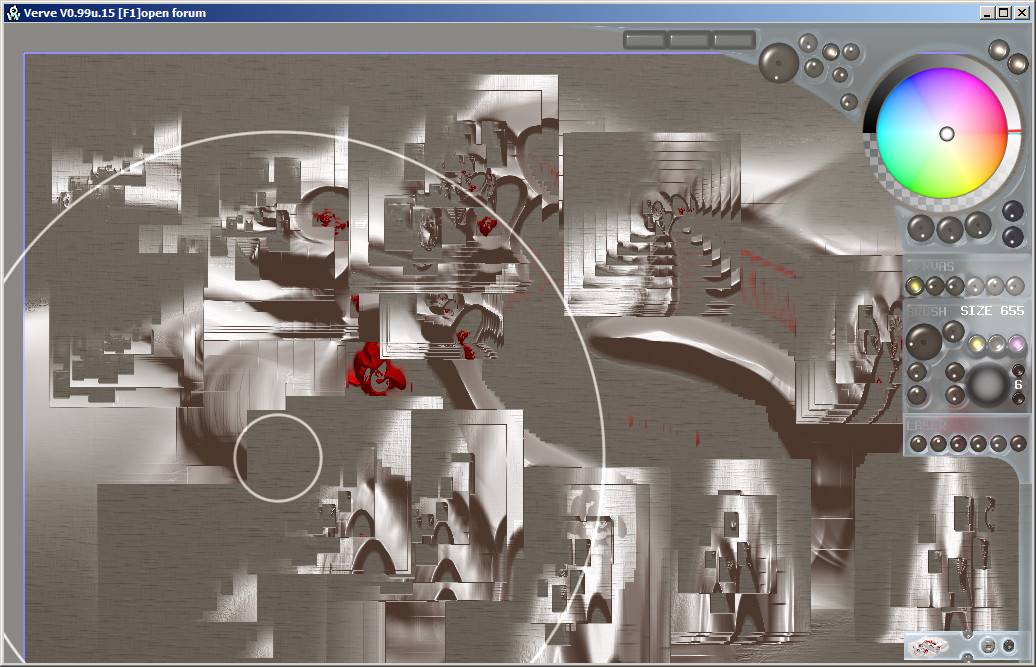Viewport: 1036px width, 667px height.
Task: Click the small knob on top of the bottom-right panel
Action: coord(967,634)
